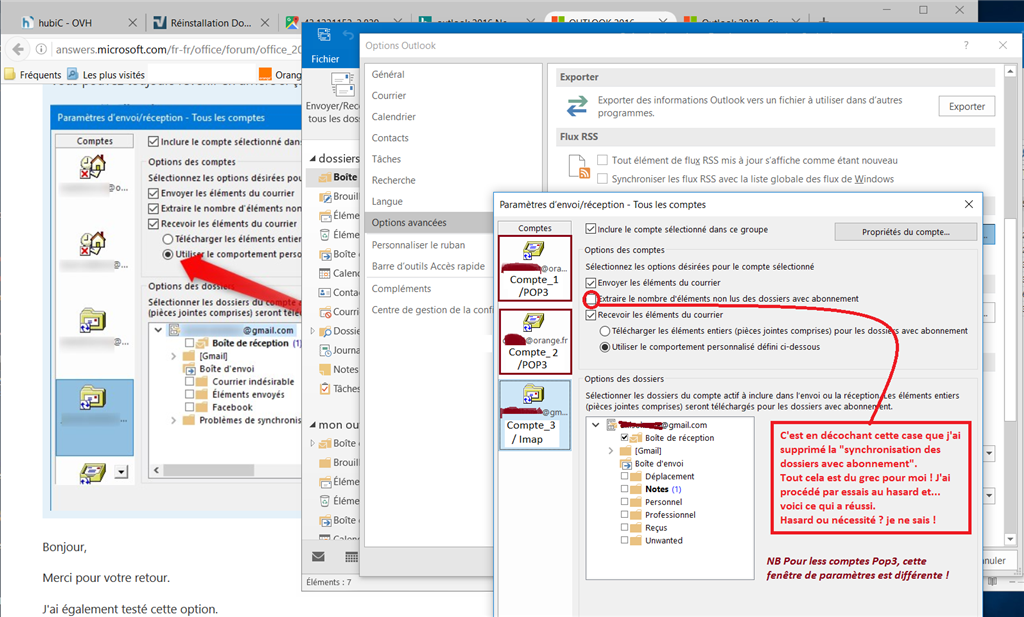Click the browser address bar URL
The height and width of the screenshot is (617, 1024).
click(178, 49)
